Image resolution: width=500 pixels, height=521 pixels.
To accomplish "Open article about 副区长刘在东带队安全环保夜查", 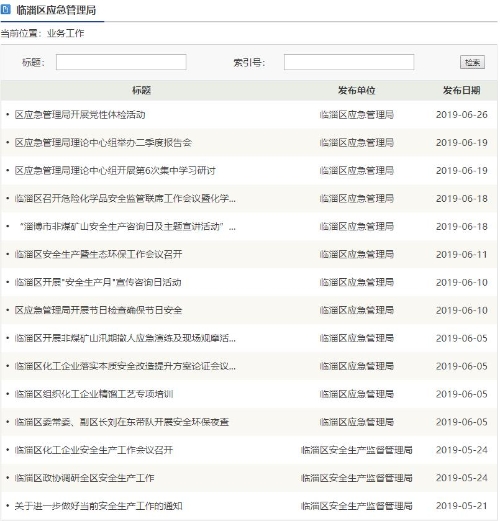I will coord(122,422).
